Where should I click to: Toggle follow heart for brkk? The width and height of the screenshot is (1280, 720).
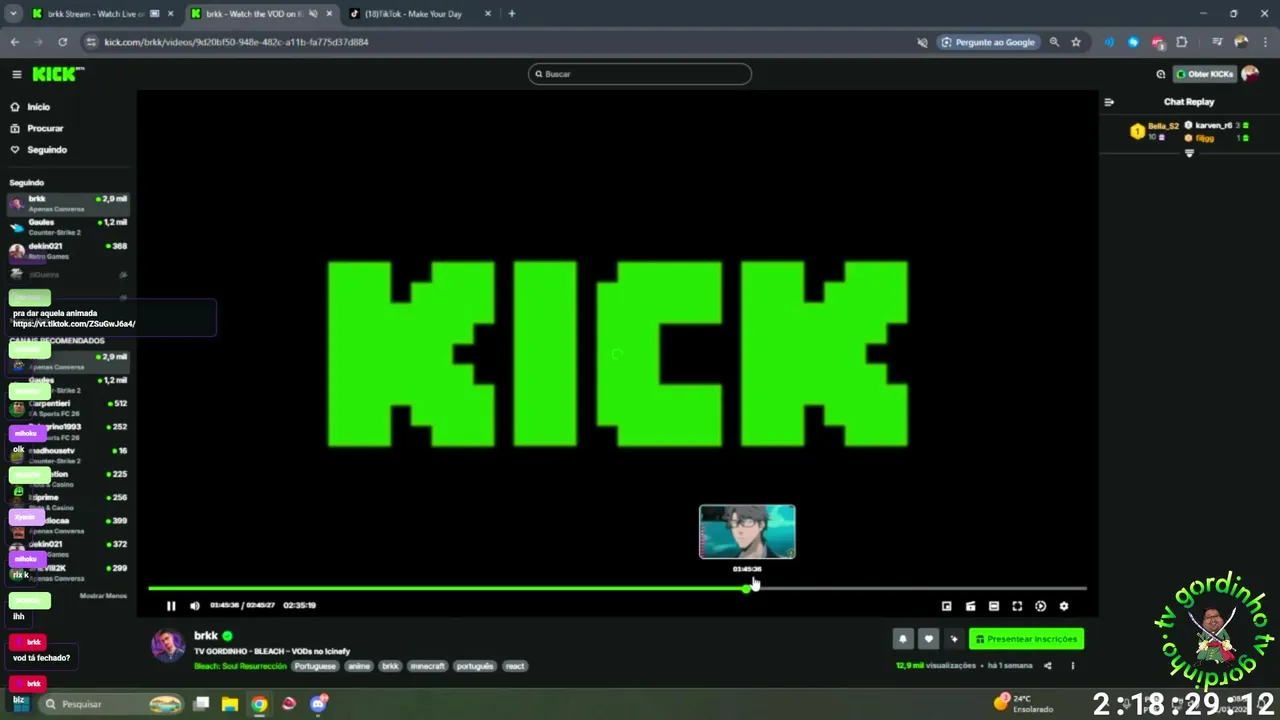929,639
